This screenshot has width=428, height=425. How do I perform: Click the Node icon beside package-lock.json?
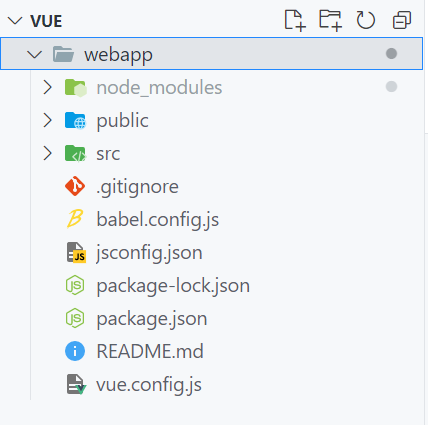point(75,285)
